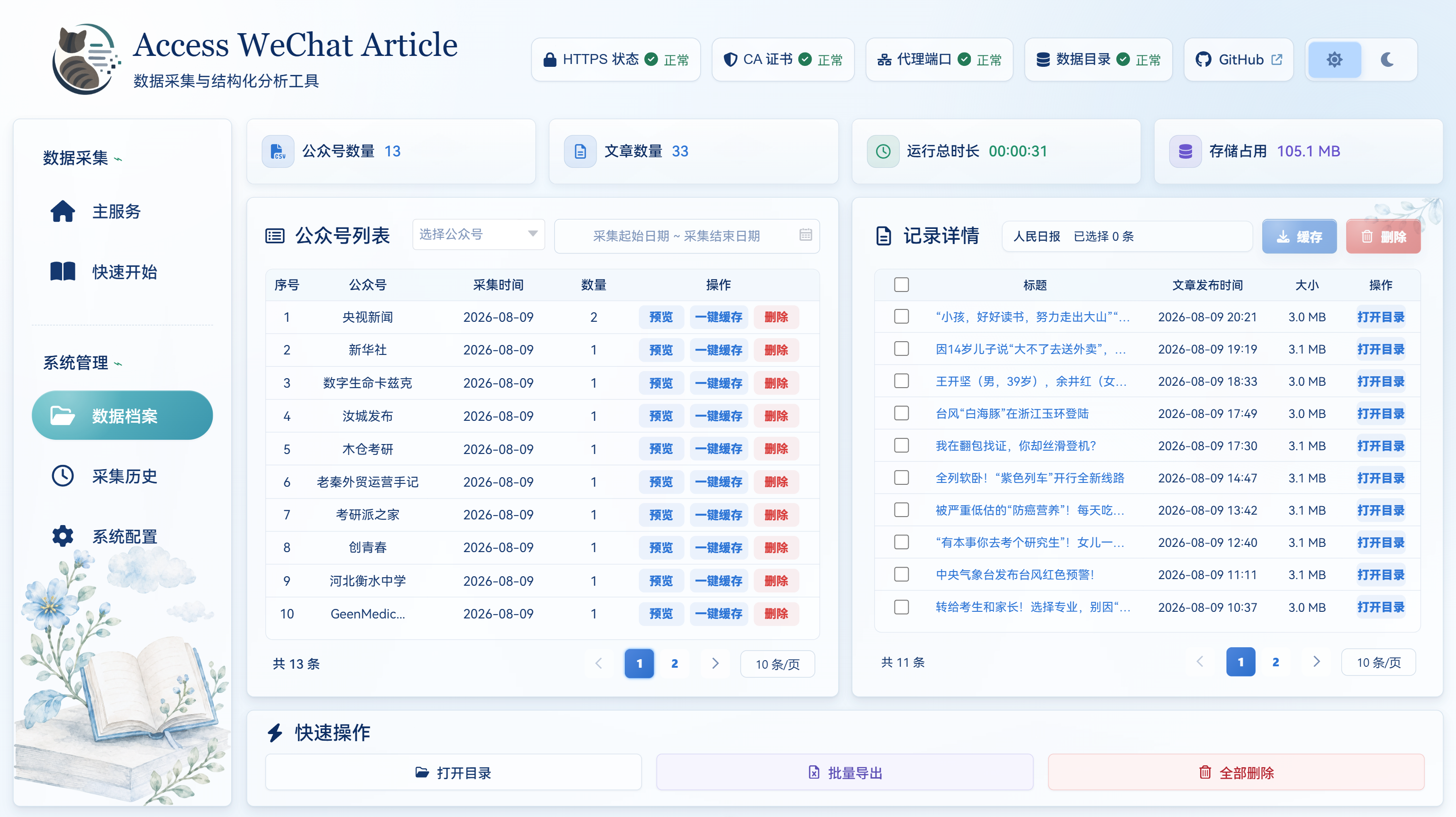Screen dimensions: 1456x817
Task: Click the GitHub octocat icon
Action: 1203,59
